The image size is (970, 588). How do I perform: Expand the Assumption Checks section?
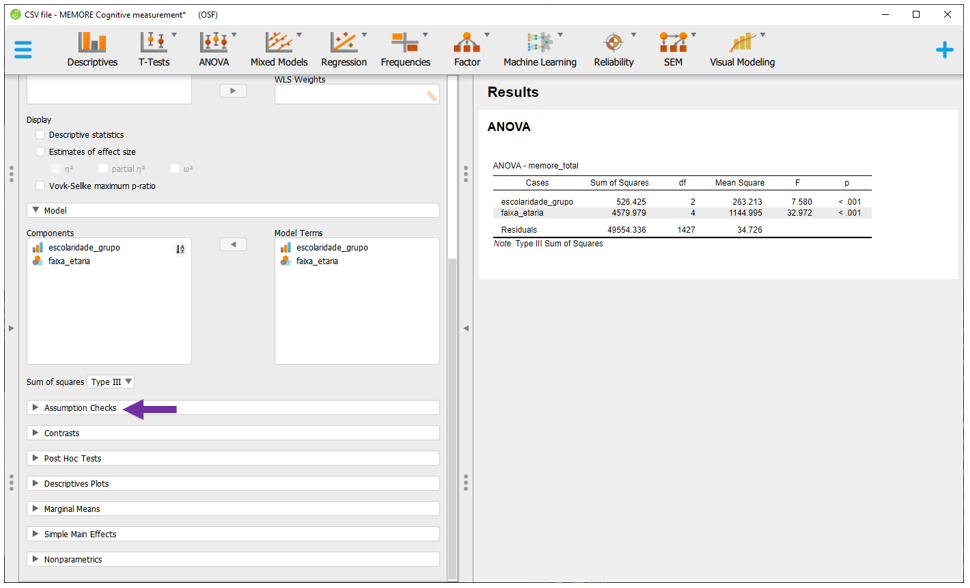(80, 408)
